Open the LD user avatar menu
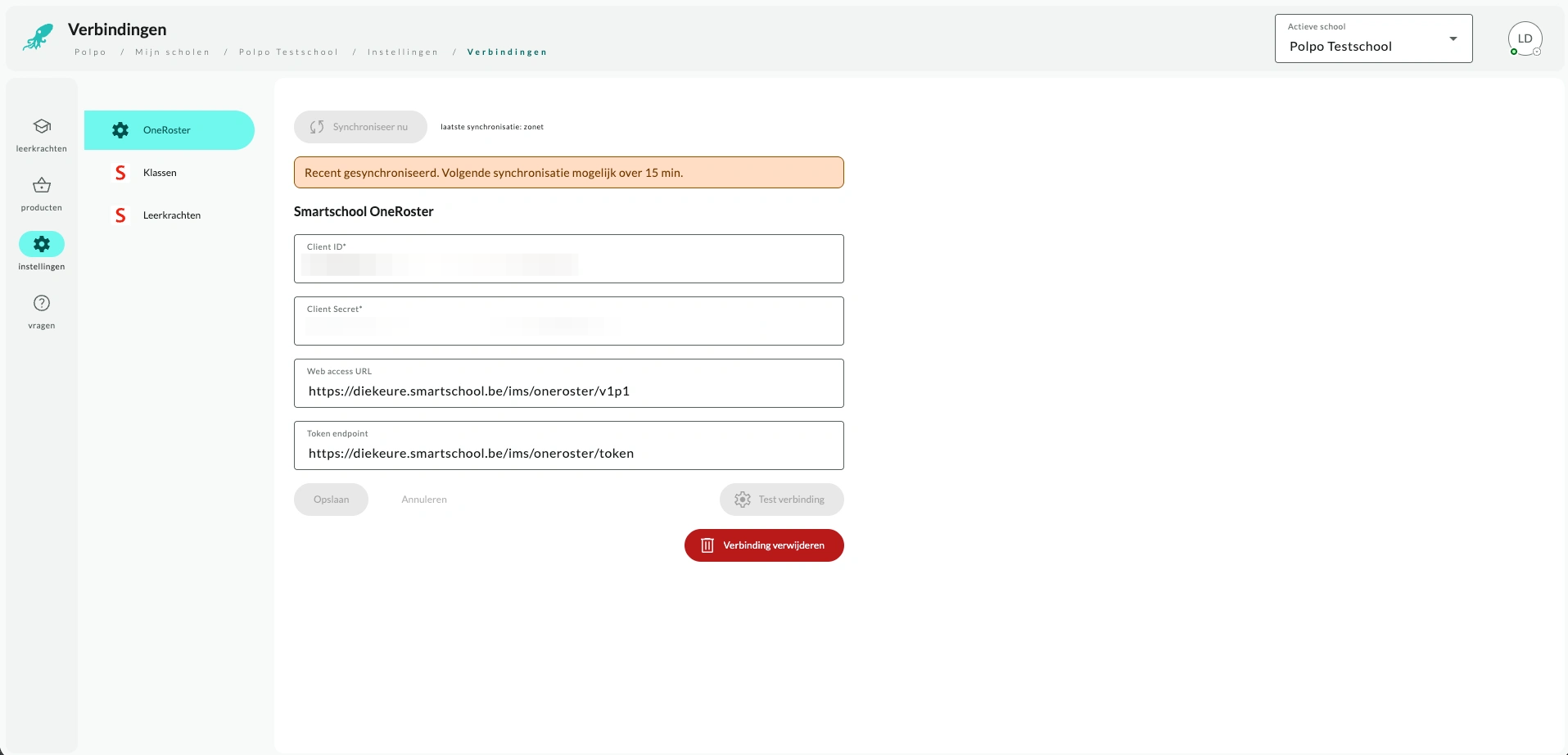Image resolution: width=1568 pixels, height=755 pixels. click(x=1525, y=38)
